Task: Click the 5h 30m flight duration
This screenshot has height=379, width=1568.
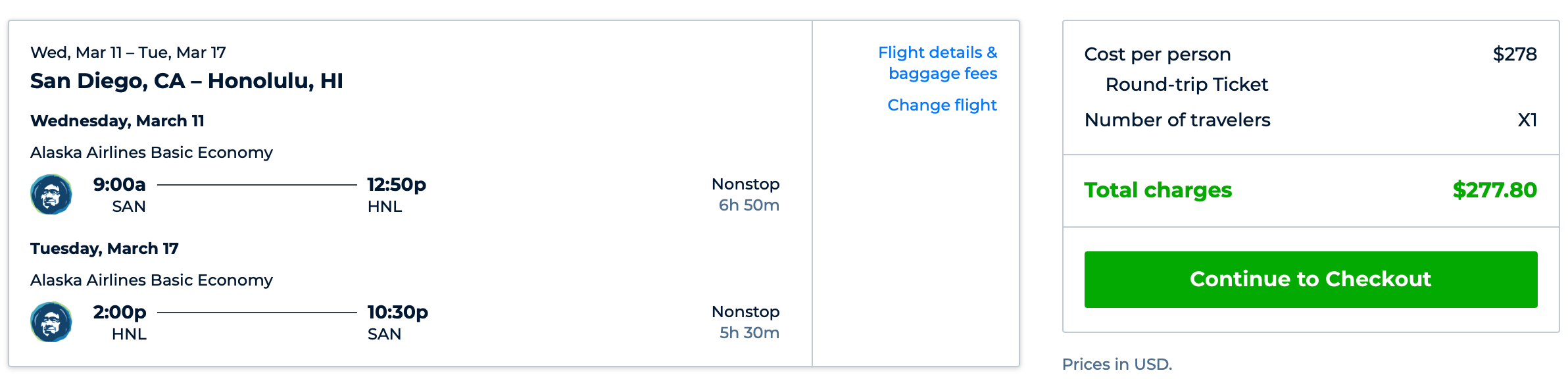Action: 749,333
